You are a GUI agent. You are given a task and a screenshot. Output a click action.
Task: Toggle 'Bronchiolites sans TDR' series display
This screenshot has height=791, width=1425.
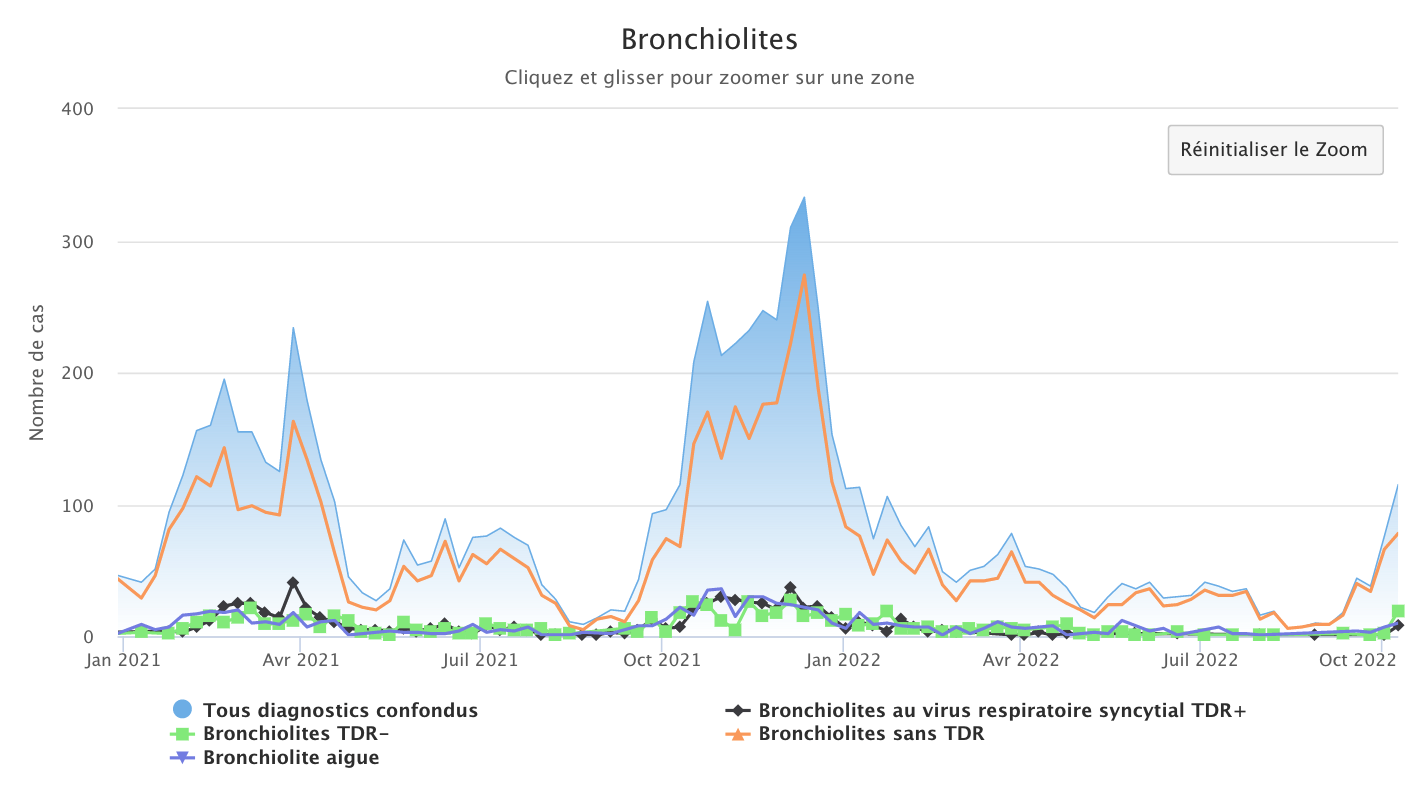870,733
